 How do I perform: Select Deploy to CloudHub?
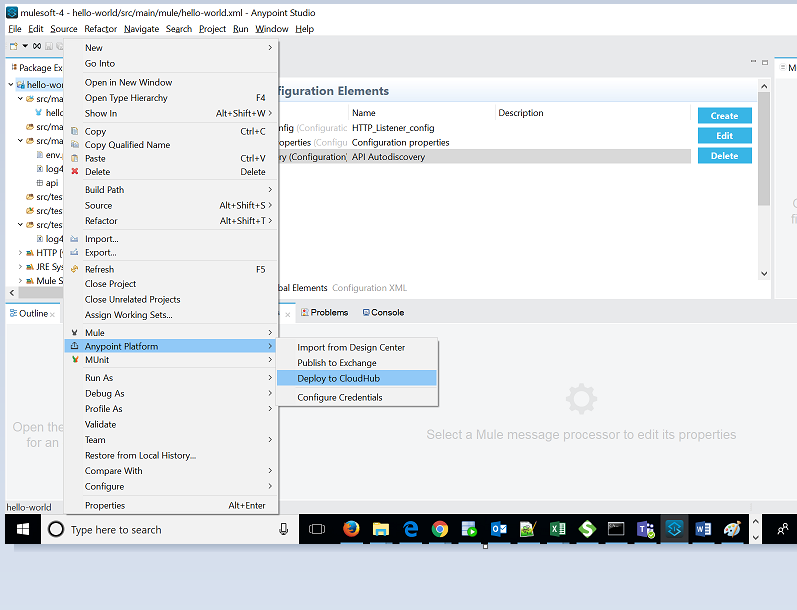click(356, 378)
